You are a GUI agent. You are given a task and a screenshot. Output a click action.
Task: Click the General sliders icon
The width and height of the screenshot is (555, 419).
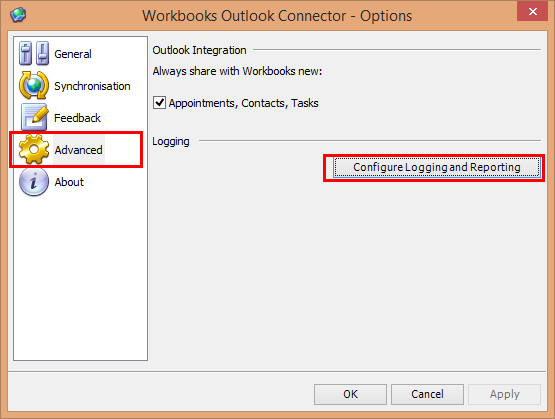pos(34,53)
